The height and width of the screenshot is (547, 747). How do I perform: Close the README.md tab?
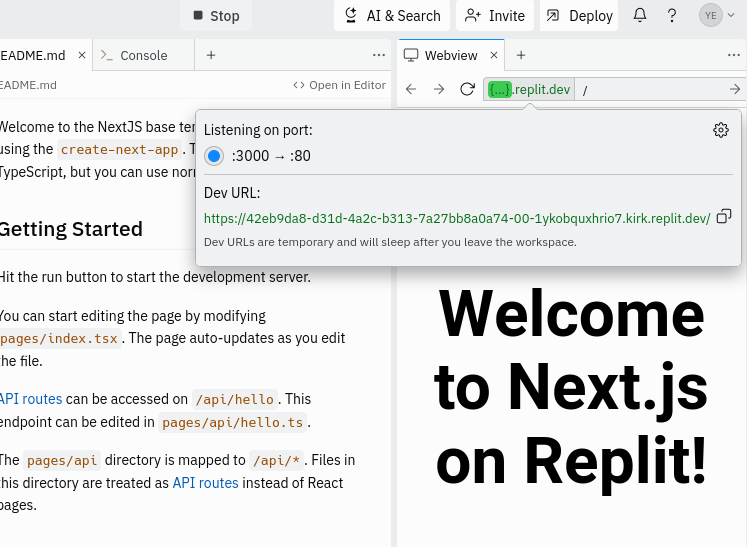pyautogui.click(x=82, y=55)
